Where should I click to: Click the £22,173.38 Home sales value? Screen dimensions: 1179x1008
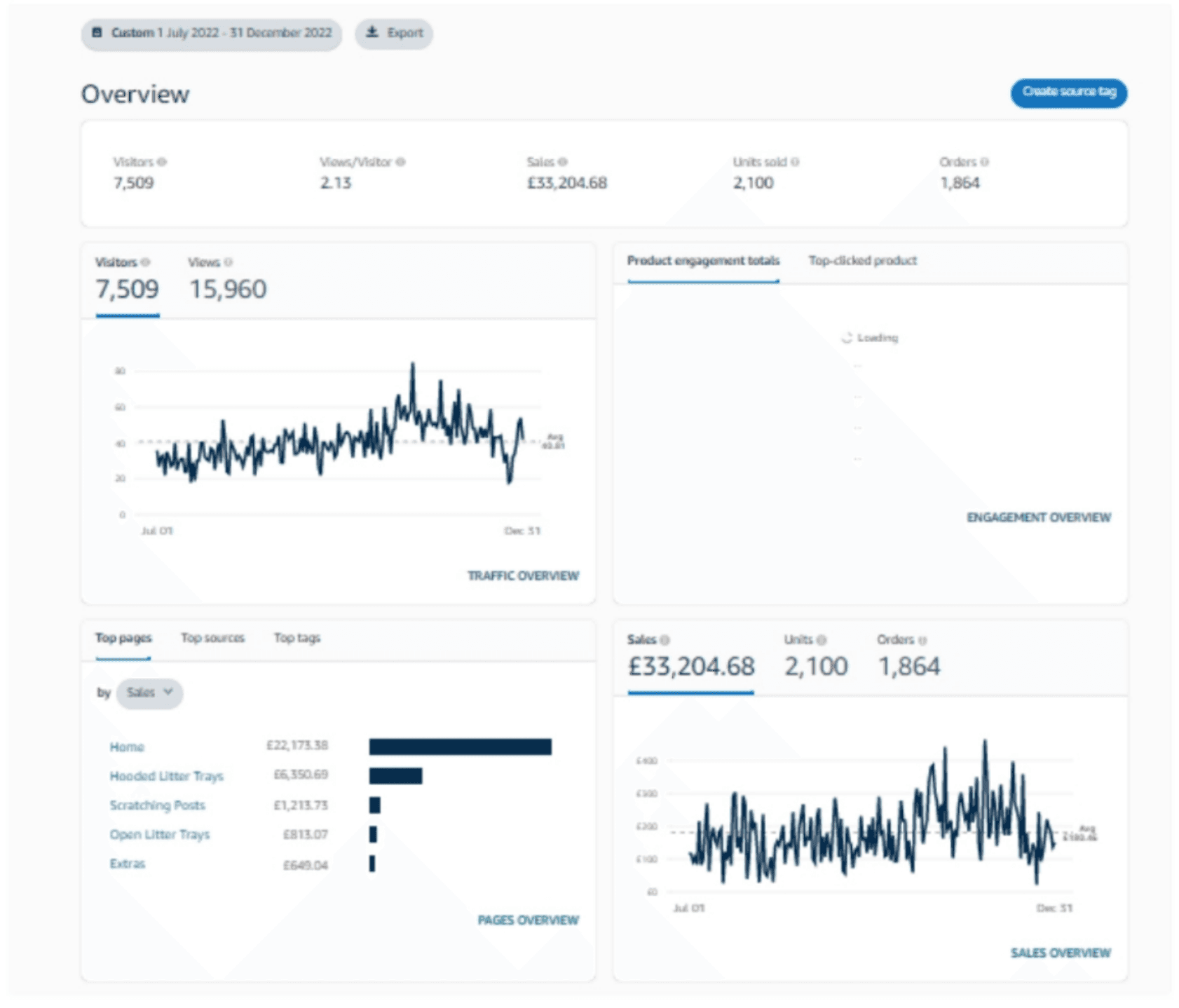297,745
